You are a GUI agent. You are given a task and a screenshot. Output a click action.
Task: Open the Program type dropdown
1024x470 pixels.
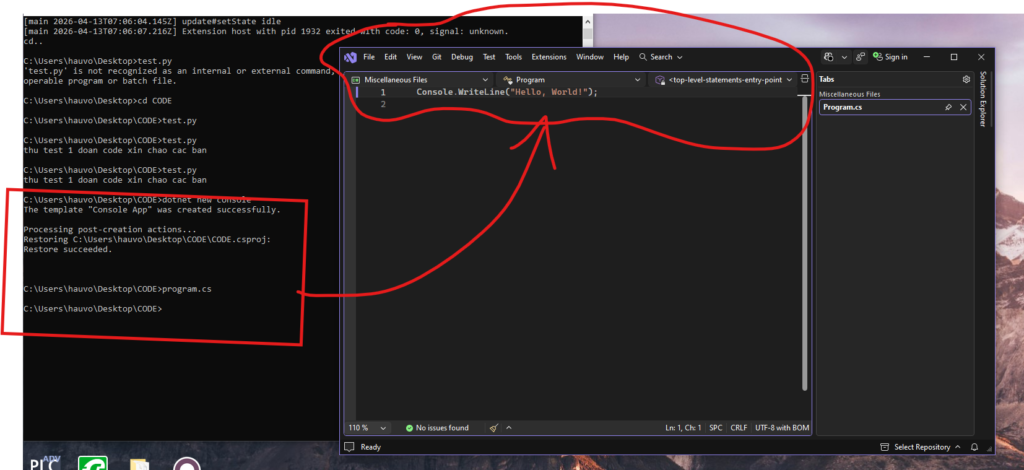coord(572,79)
